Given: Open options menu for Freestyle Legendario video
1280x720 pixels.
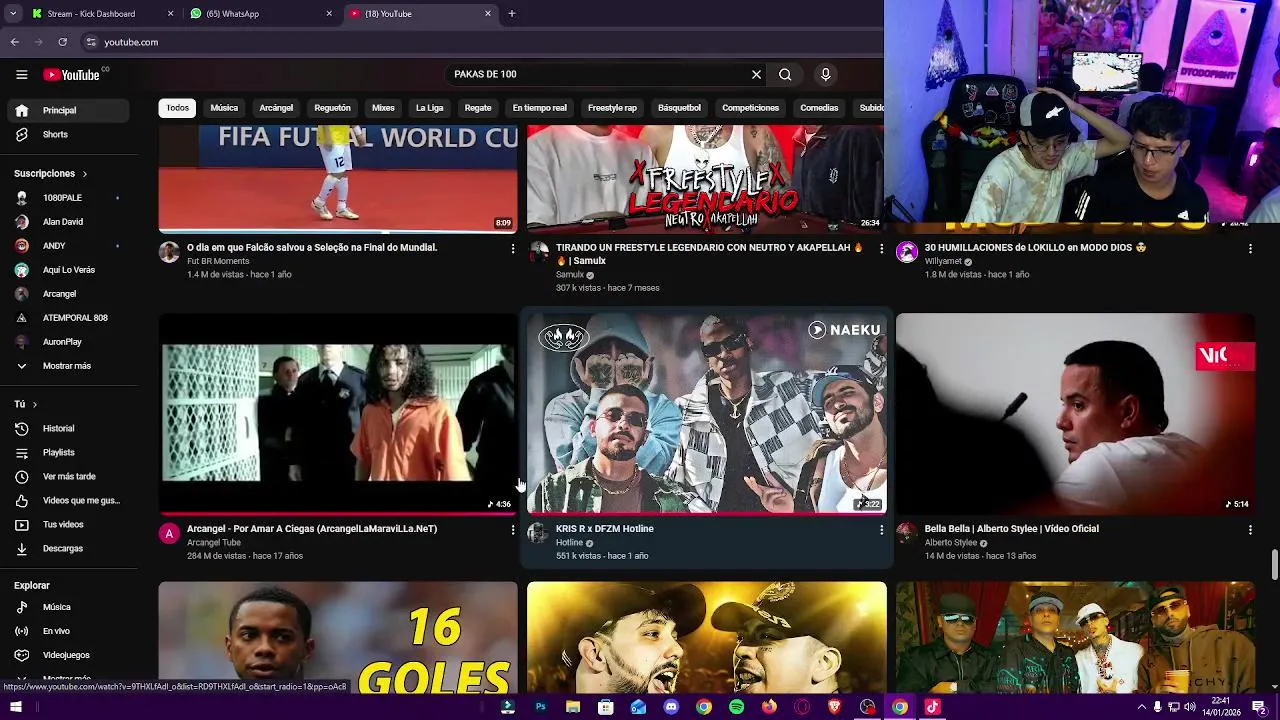Looking at the screenshot, I should [881, 248].
